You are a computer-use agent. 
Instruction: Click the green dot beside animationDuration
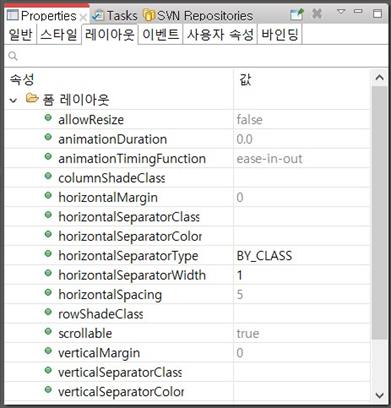[48, 137]
